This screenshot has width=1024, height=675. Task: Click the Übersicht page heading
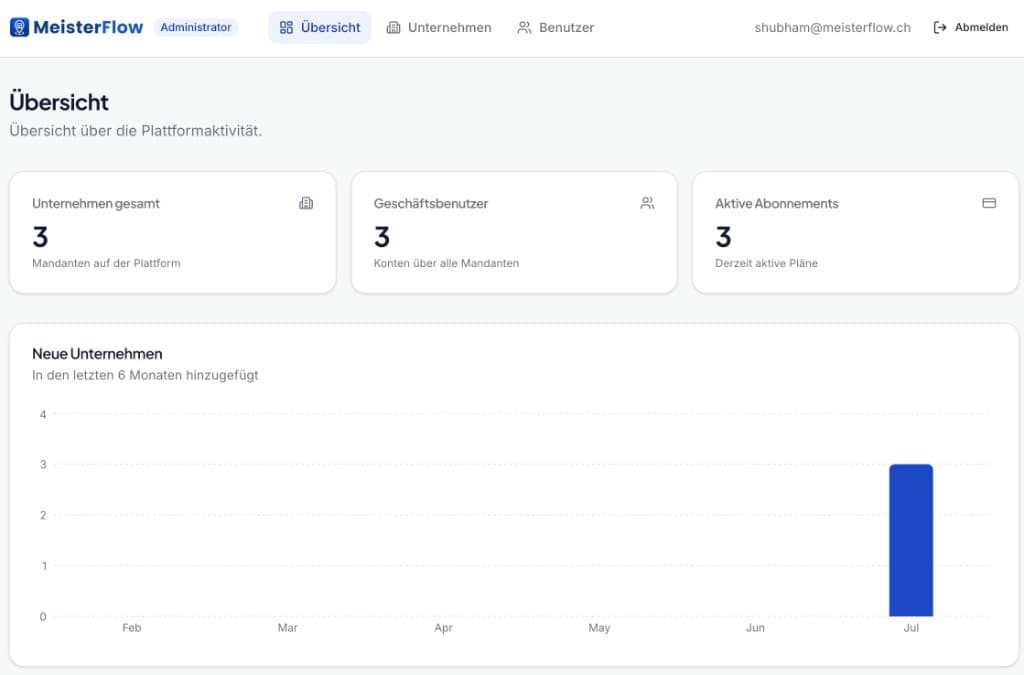[x=59, y=102]
